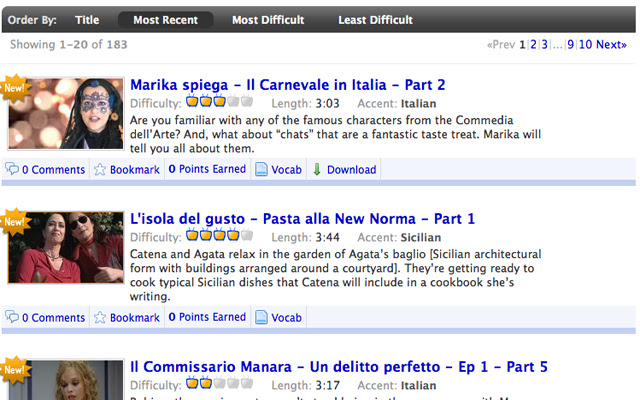Click the length value '3:17'
Screen dimensions: 640x400
coord(327,386)
